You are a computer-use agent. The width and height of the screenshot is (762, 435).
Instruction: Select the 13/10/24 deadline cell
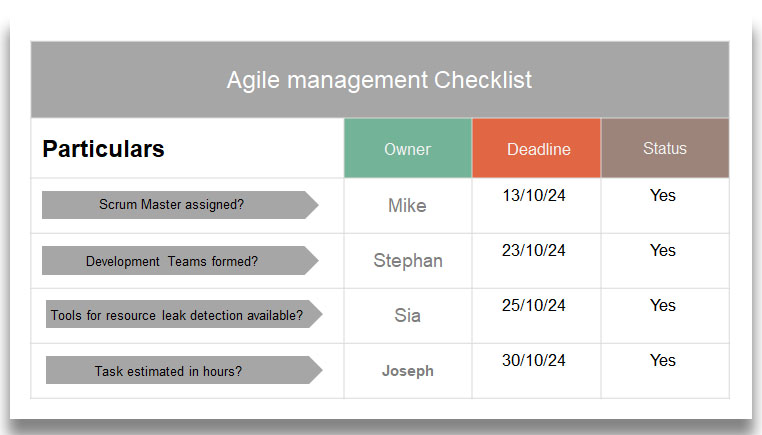click(x=534, y=196)
